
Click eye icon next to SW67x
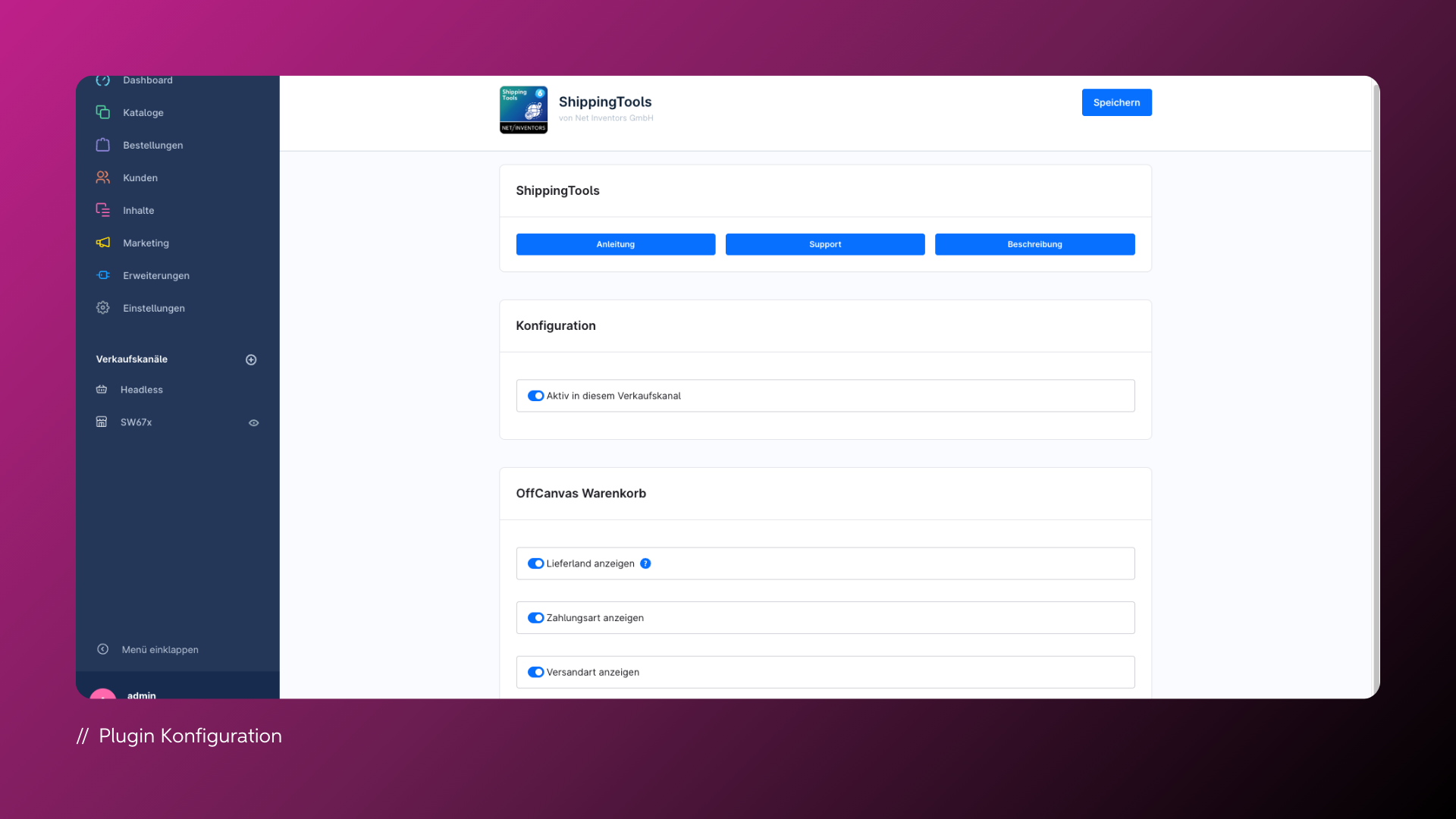[254, 423]
